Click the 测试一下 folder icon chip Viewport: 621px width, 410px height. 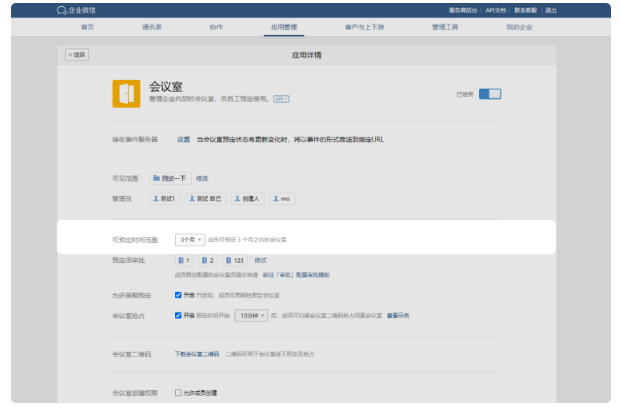[x=171, y=178]
